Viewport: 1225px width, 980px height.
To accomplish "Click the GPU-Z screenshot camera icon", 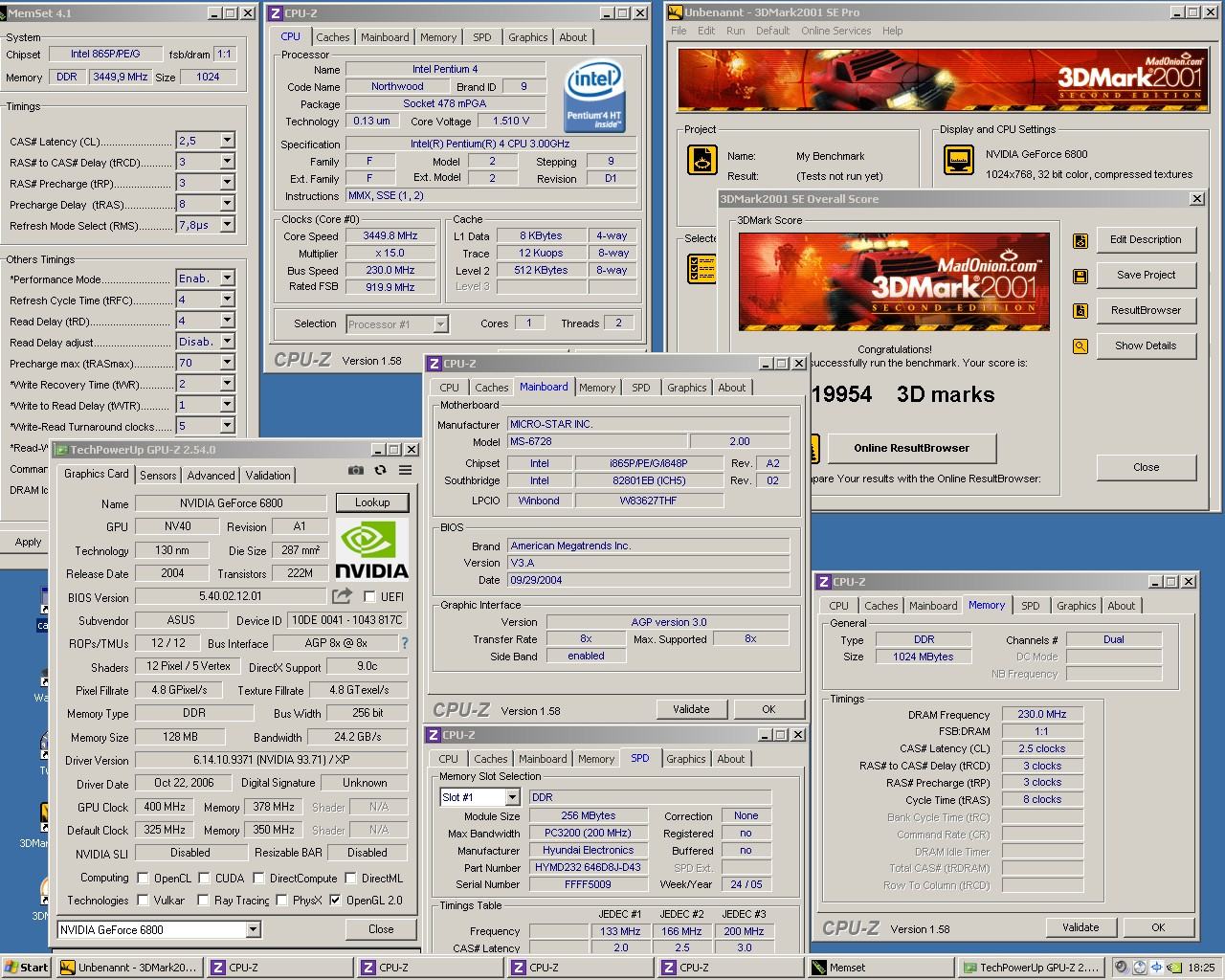I will click(x=355, y=470).
